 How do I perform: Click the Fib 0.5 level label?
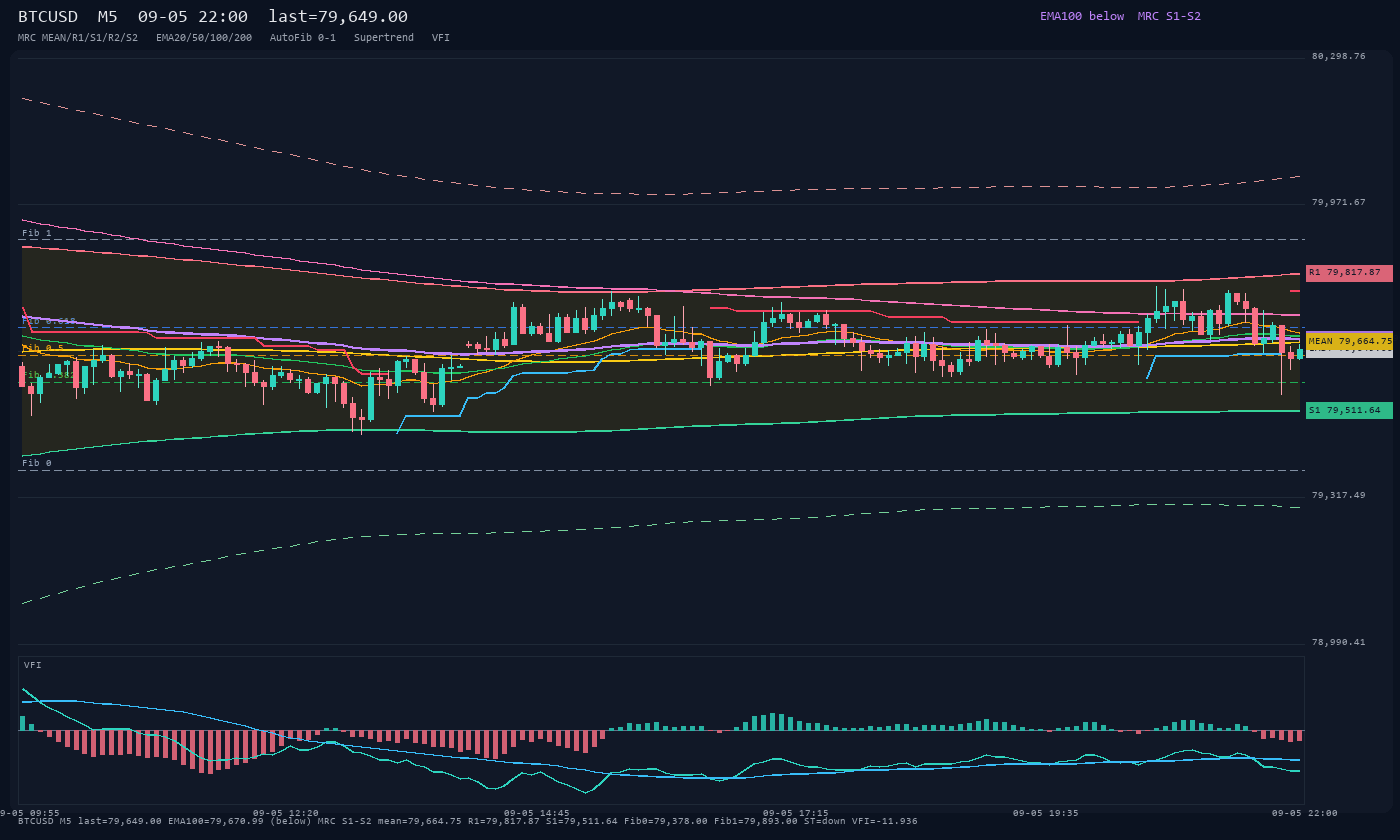43,348
